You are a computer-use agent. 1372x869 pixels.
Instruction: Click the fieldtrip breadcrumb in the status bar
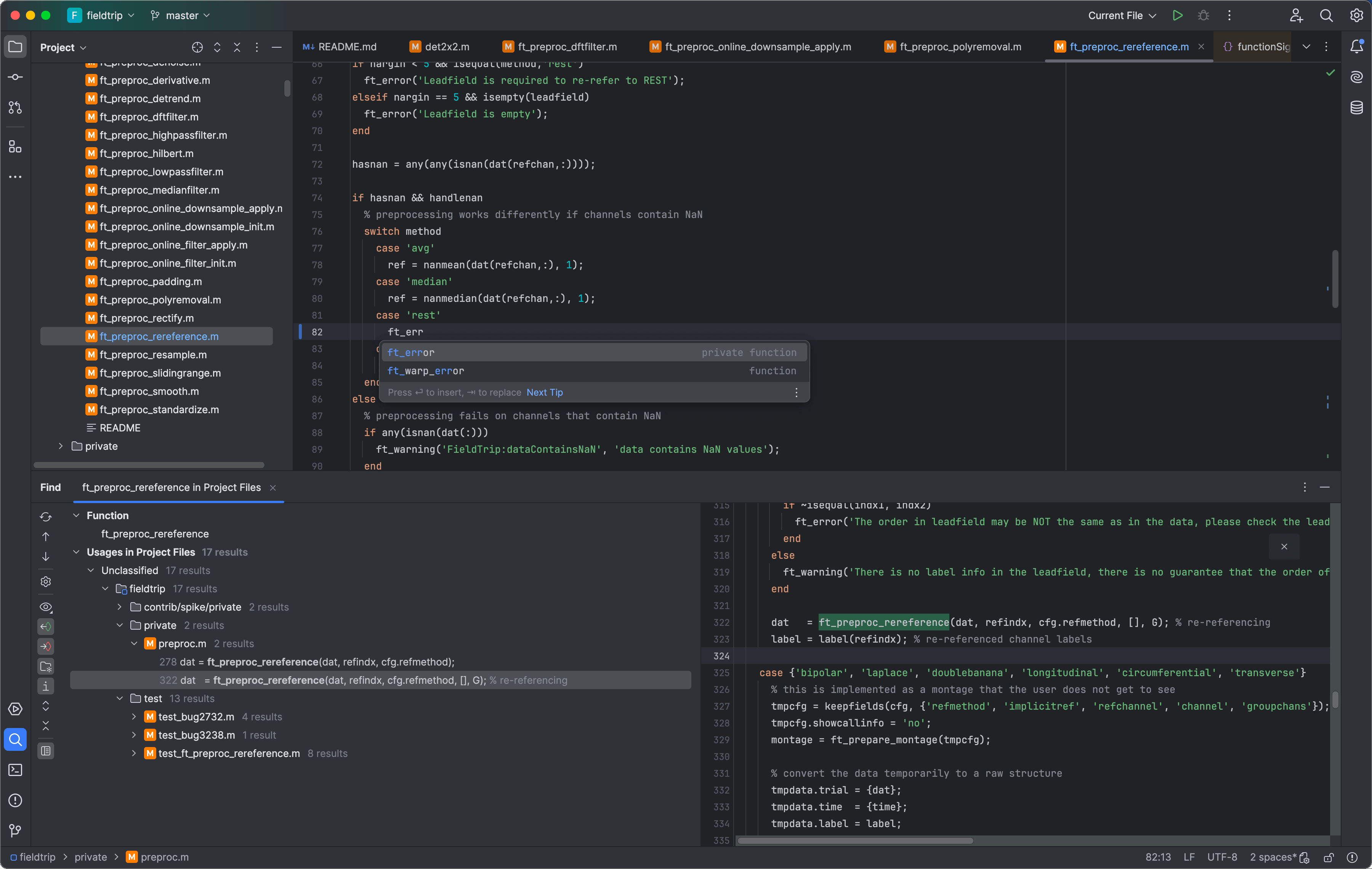tap(38, 856)
